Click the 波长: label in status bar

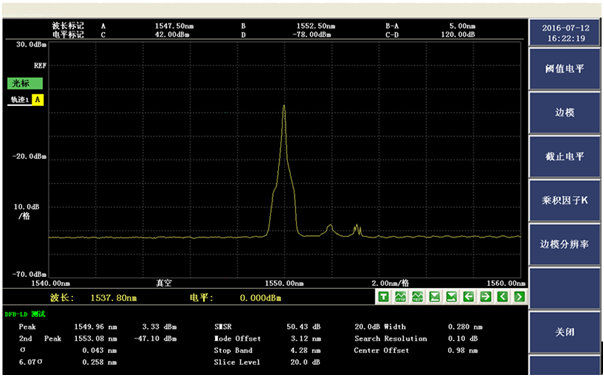pyautogui.click(x=62, y=298)
